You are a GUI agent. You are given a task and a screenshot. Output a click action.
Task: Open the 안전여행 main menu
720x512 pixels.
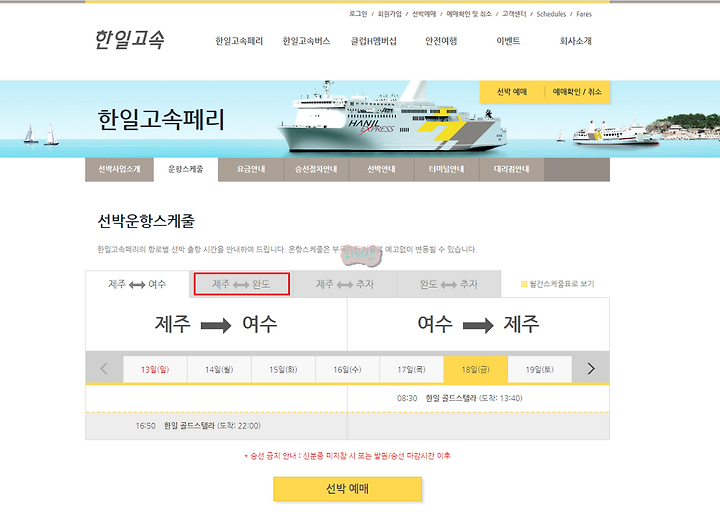click(x=441, y=41)
